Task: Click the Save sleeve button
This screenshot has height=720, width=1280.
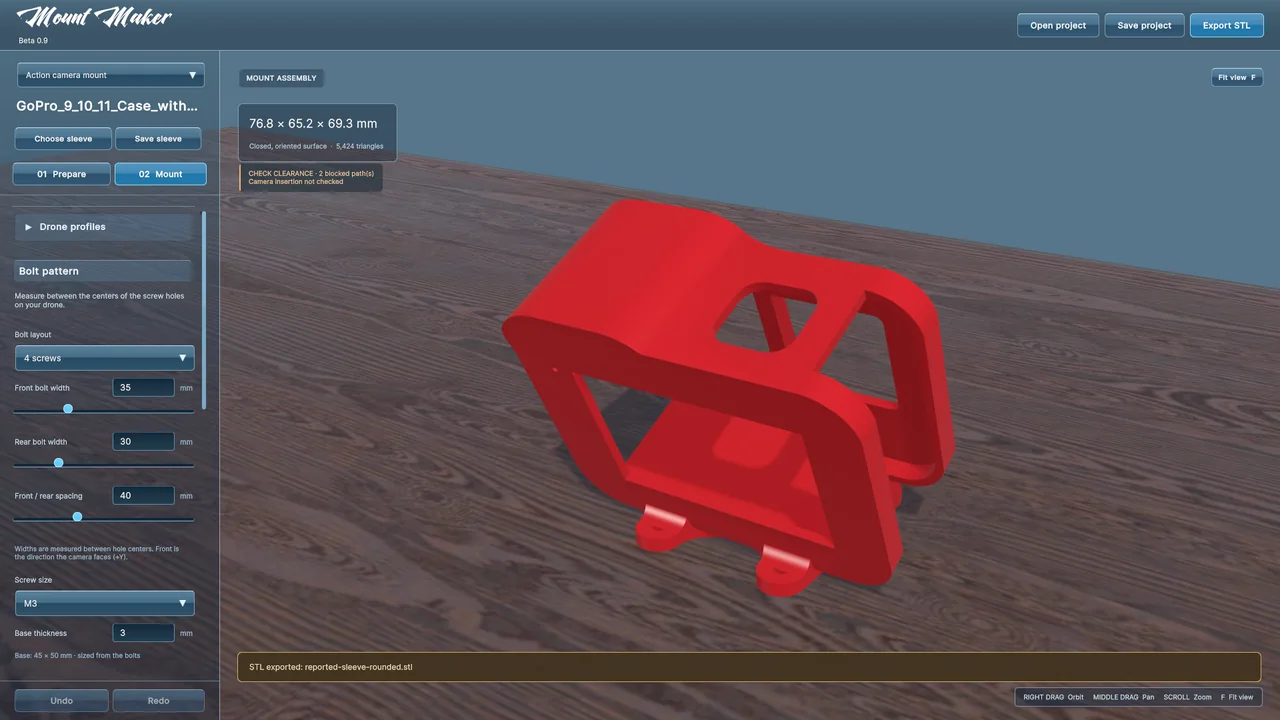Action: pyautogui.click(x=158, y=139)
